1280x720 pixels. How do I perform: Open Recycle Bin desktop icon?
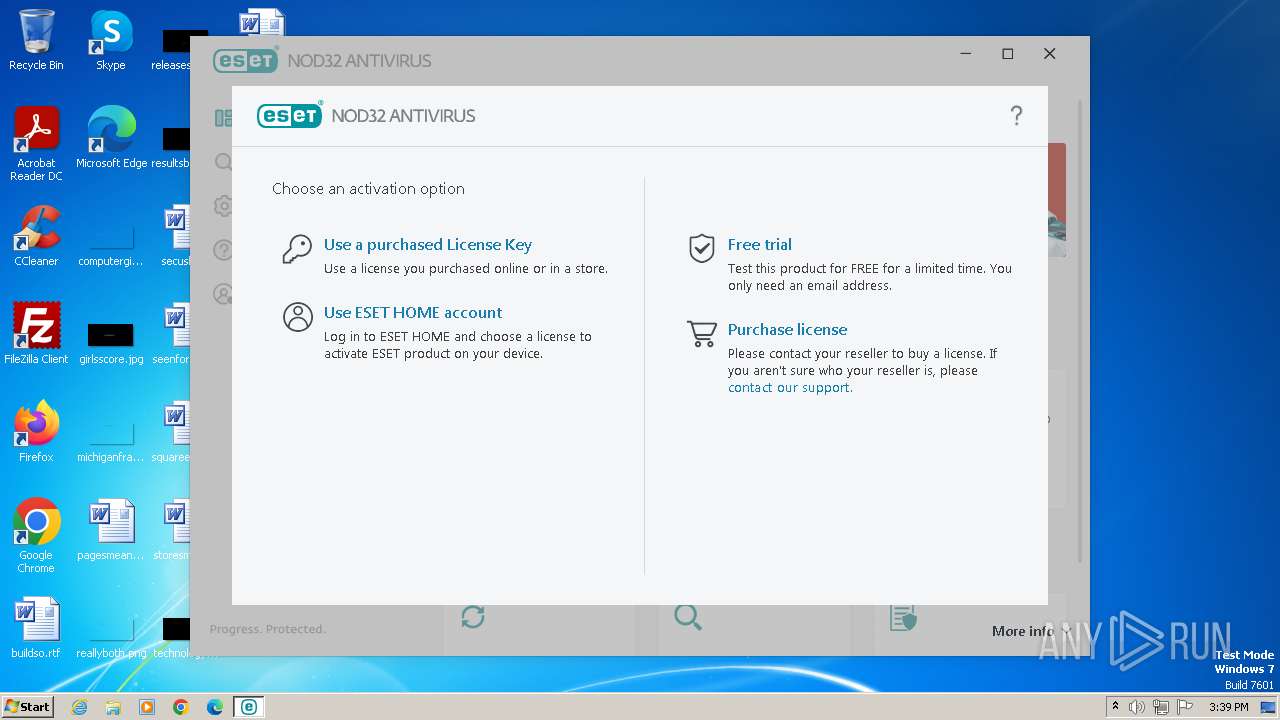tap(36, 40)
